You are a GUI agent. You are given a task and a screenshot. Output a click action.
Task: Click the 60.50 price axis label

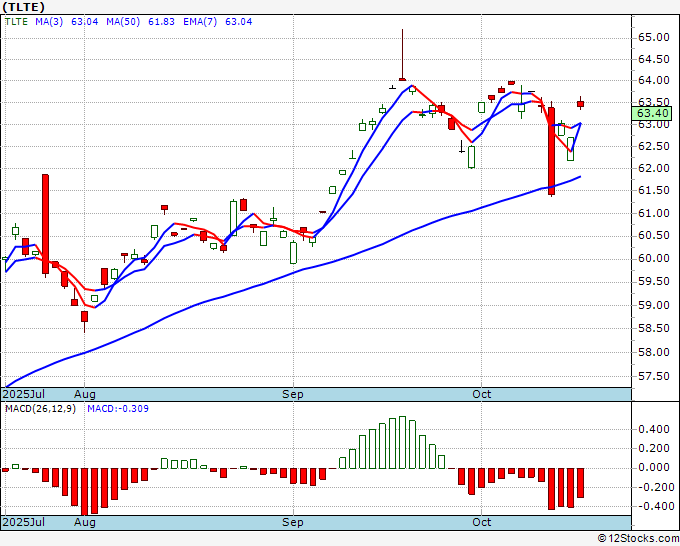pyautogui.click(x=654, y=235)
